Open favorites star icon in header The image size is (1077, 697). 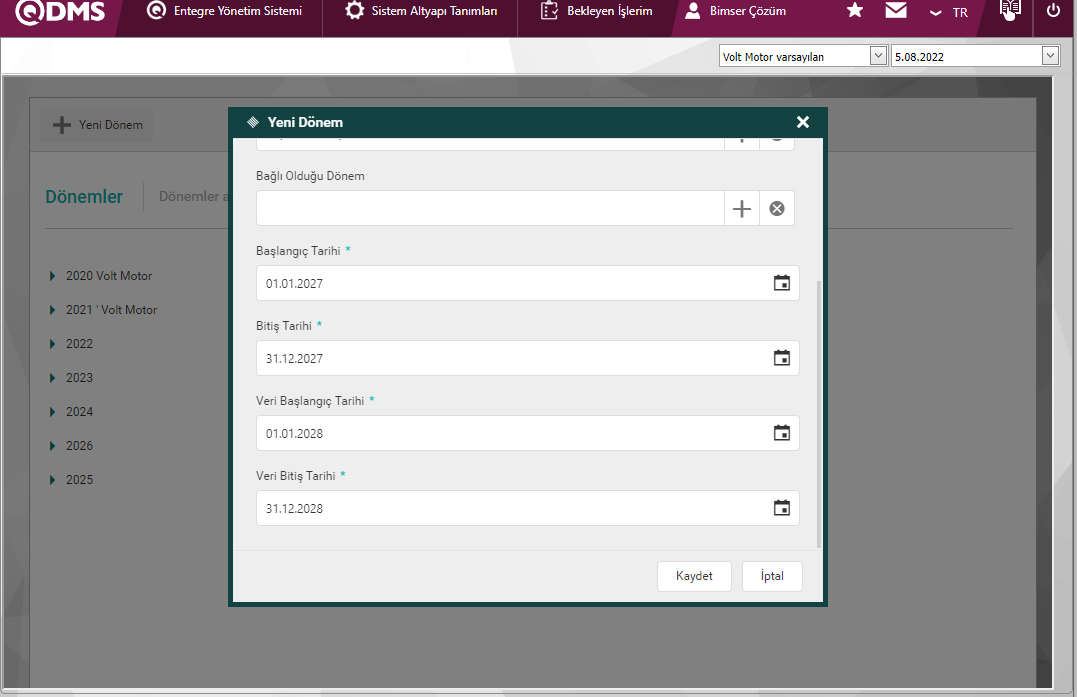pyautogui.click(x=854, y=11)
